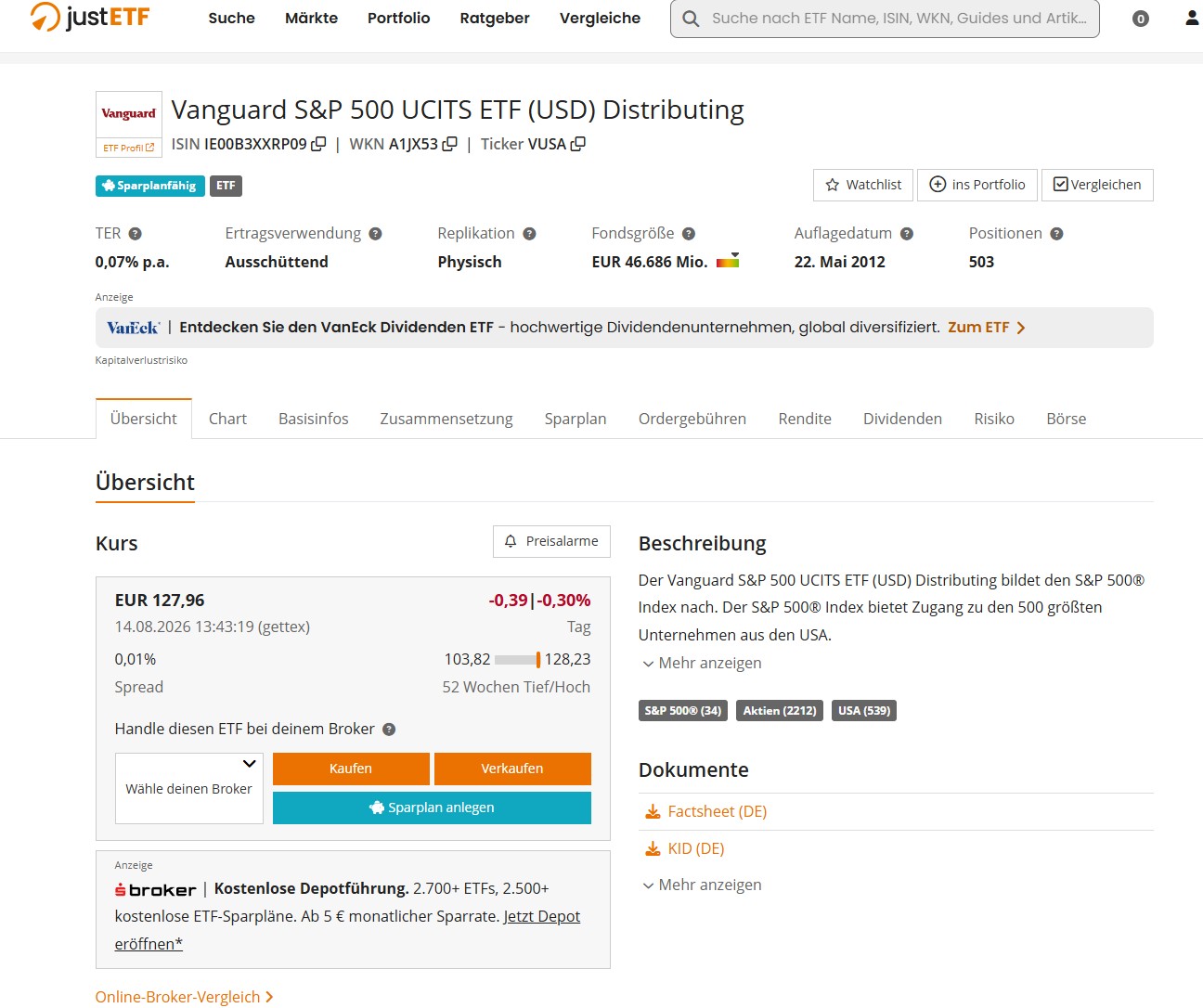
Task: Open the notification counter badge showing 0
Action: (1141, 19)
